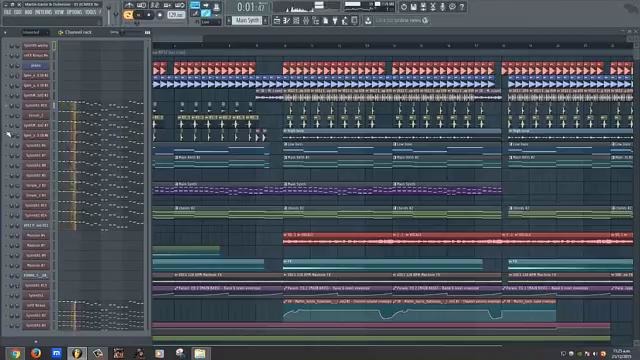Open the plugin picker plug icon
Screen dimensions: 640x360
click(335, 20)
